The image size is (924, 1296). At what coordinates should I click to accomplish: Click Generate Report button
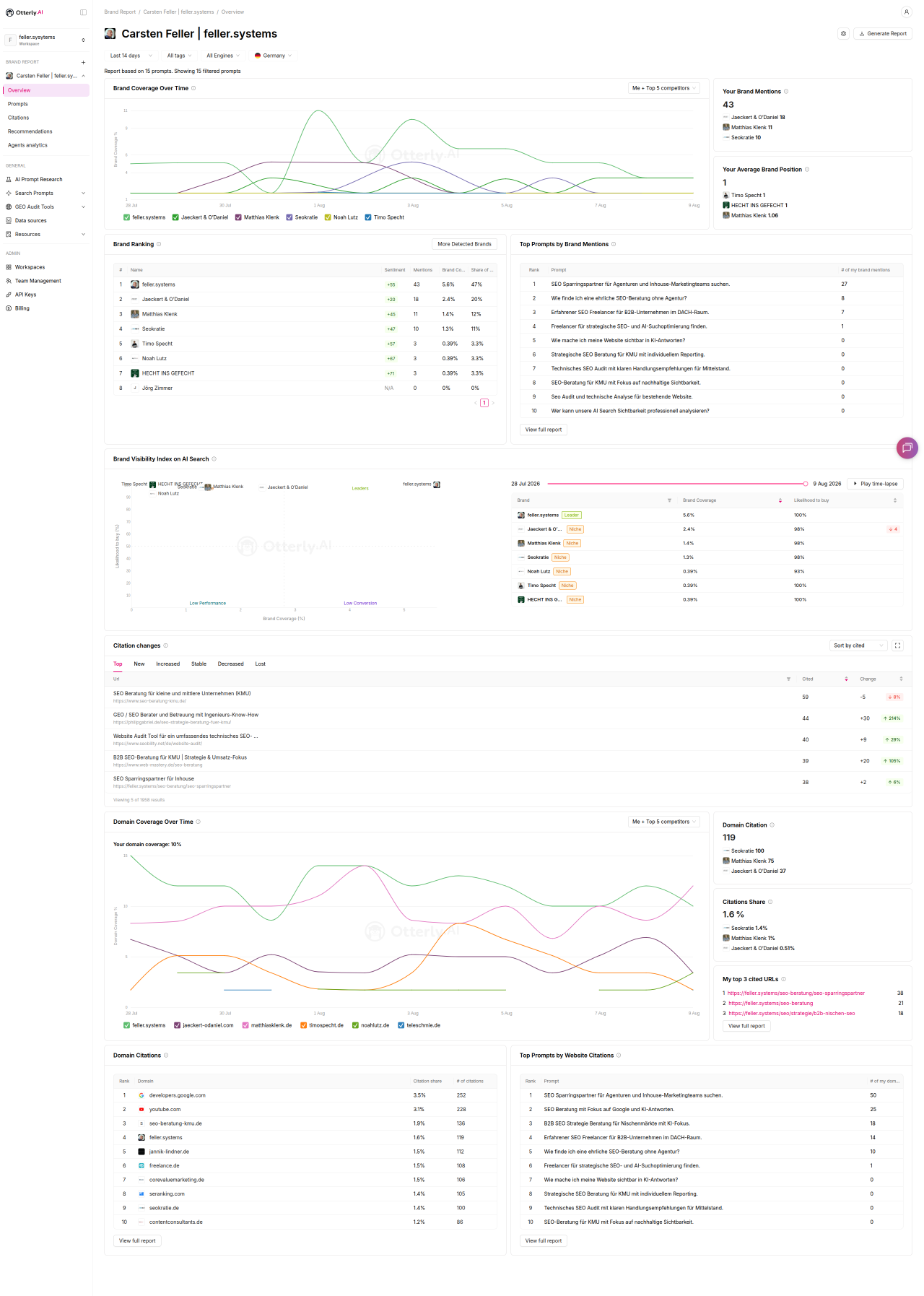(x=883, y=33)
